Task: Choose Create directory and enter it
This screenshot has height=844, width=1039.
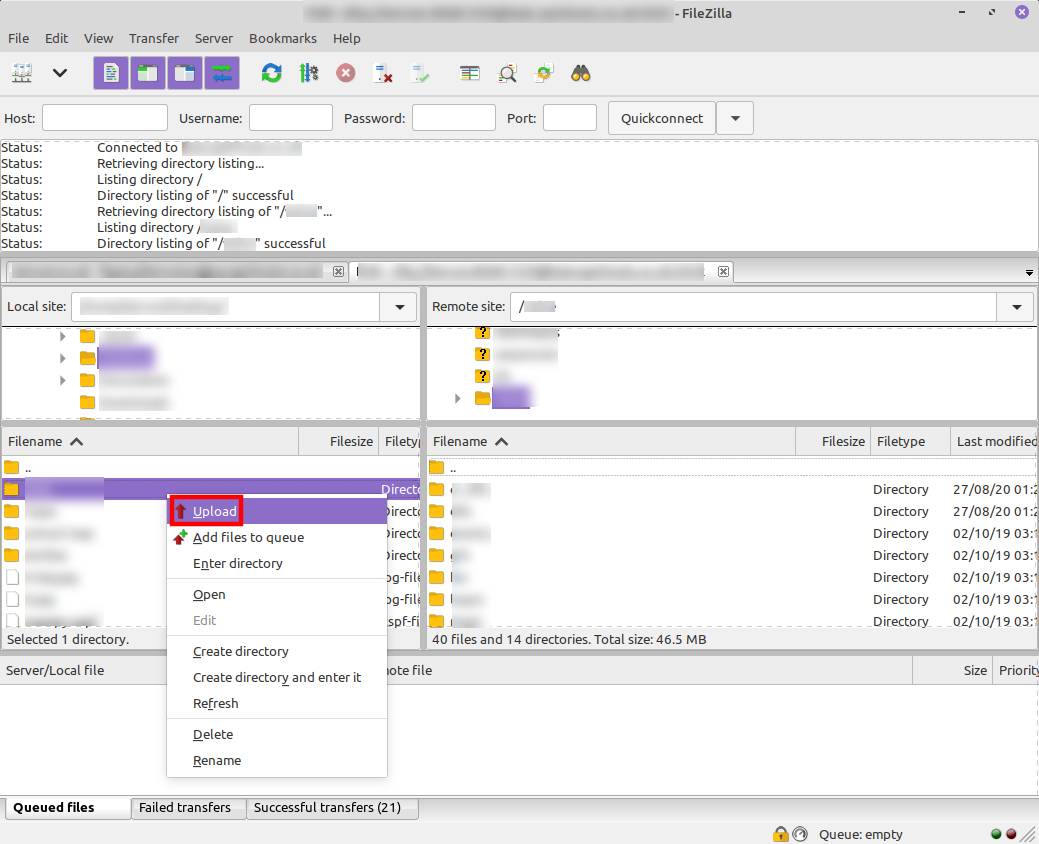Action: 277,677
